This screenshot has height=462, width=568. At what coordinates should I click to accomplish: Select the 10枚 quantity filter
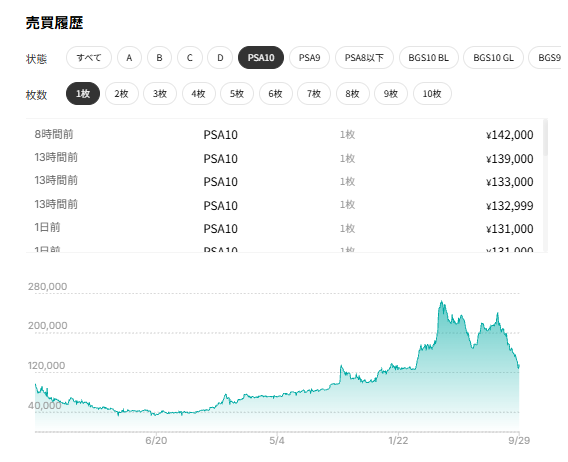click(x=432, y=94)
